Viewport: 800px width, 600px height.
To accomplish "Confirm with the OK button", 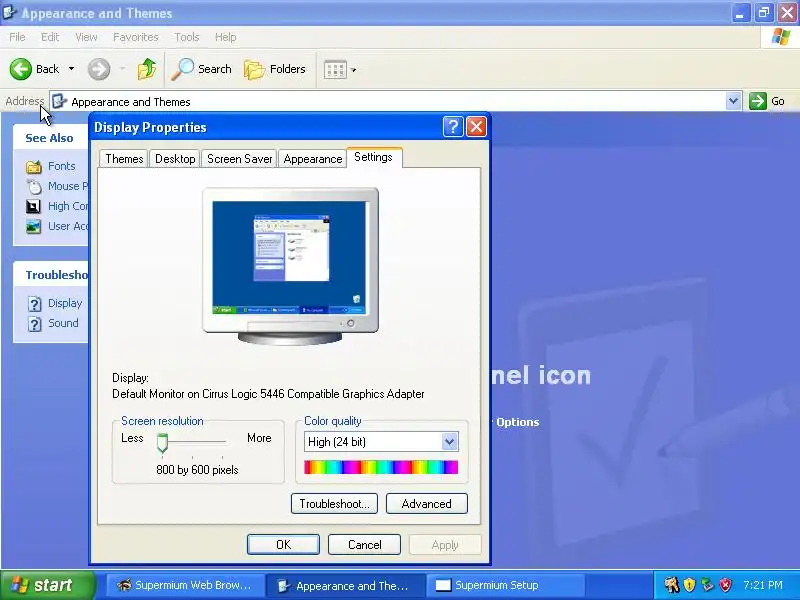I will 283,544.
